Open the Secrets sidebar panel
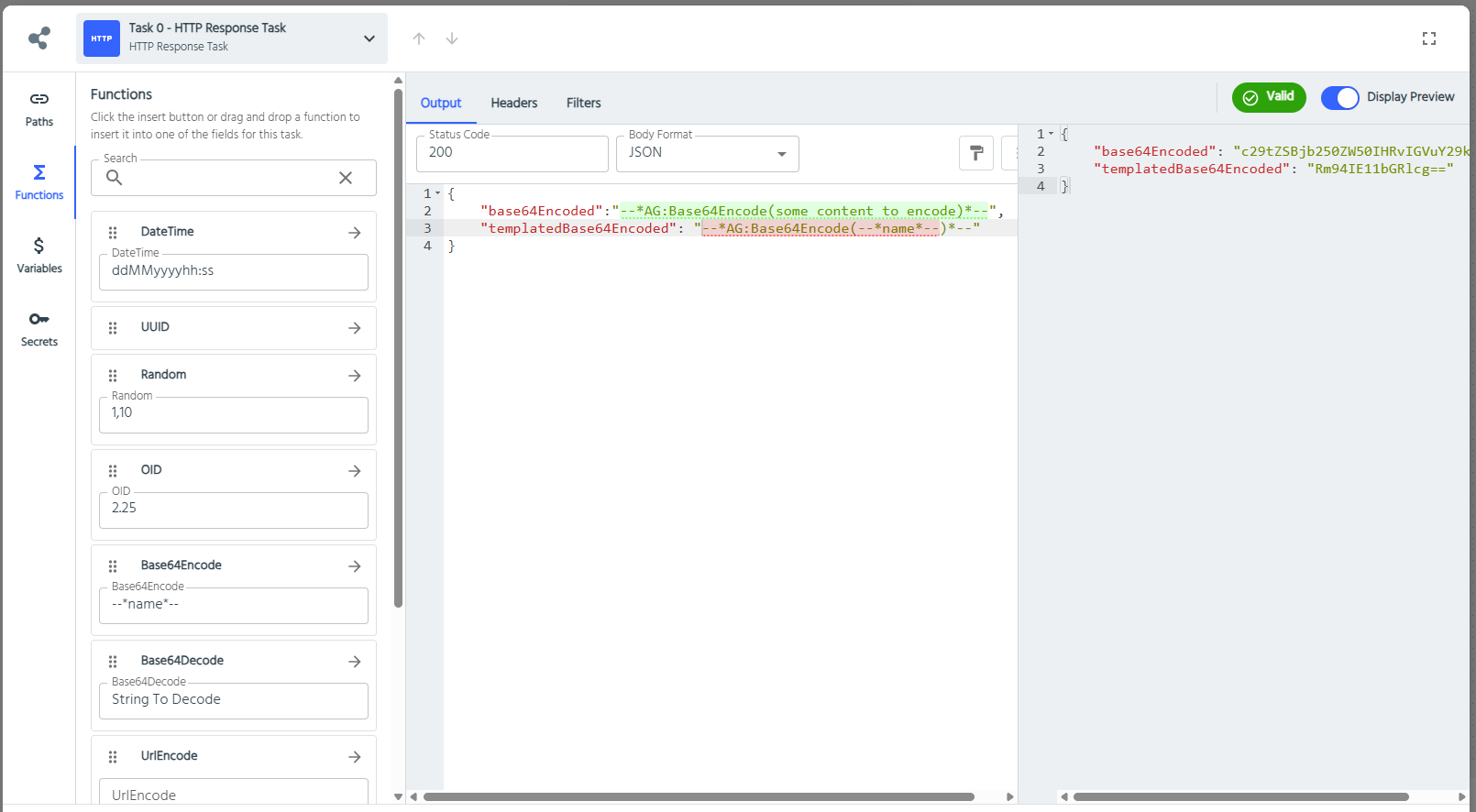This screenshot has height=812, width=1476. click(x=39, y=329)
